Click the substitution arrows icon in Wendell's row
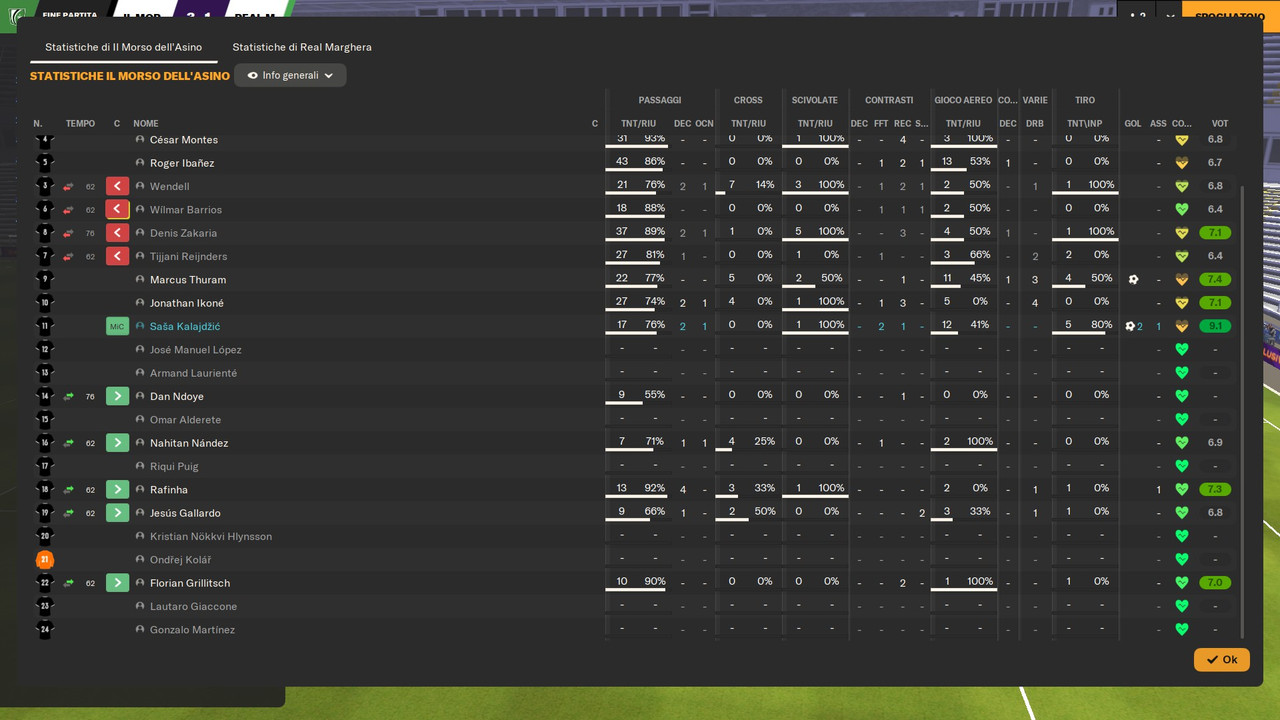Viewport: 1280px width, 720px height. 69,186
